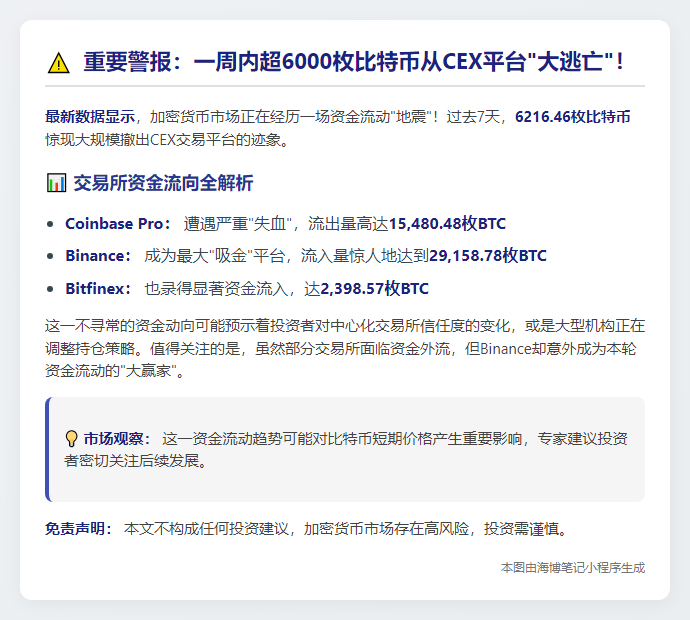690x620 pixels.
Task: Click the value '29,158.78枚BTC'
Action: pos(488,256)
